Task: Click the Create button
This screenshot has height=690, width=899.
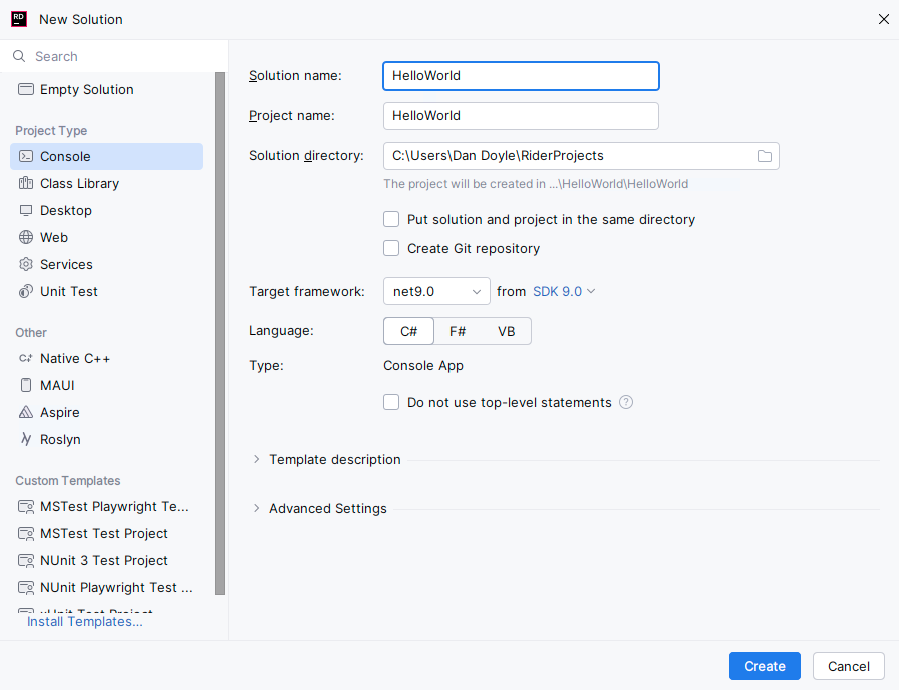Action: pos(765,666)
